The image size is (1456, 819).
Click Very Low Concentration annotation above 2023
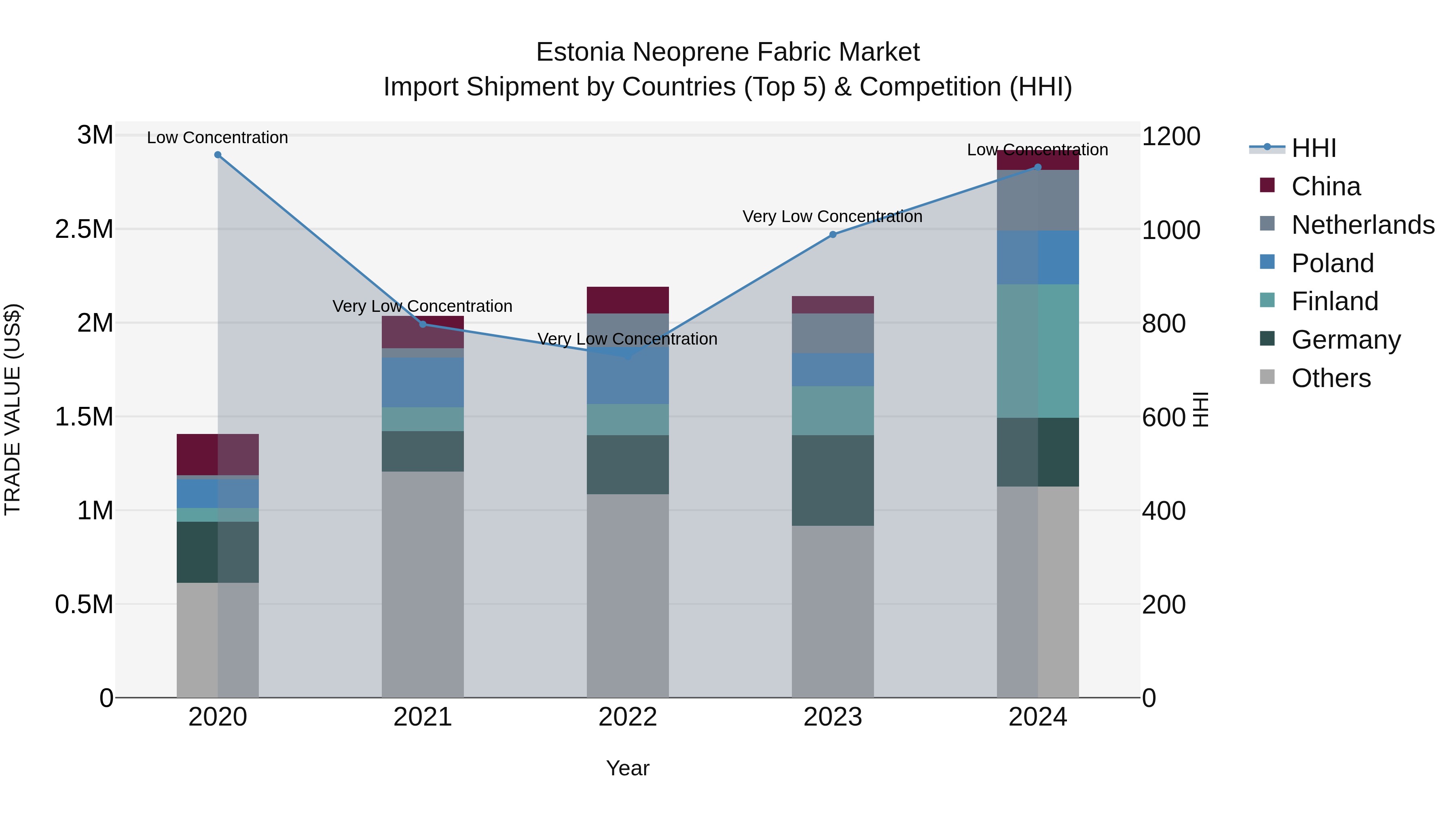(x=833, y=216)
